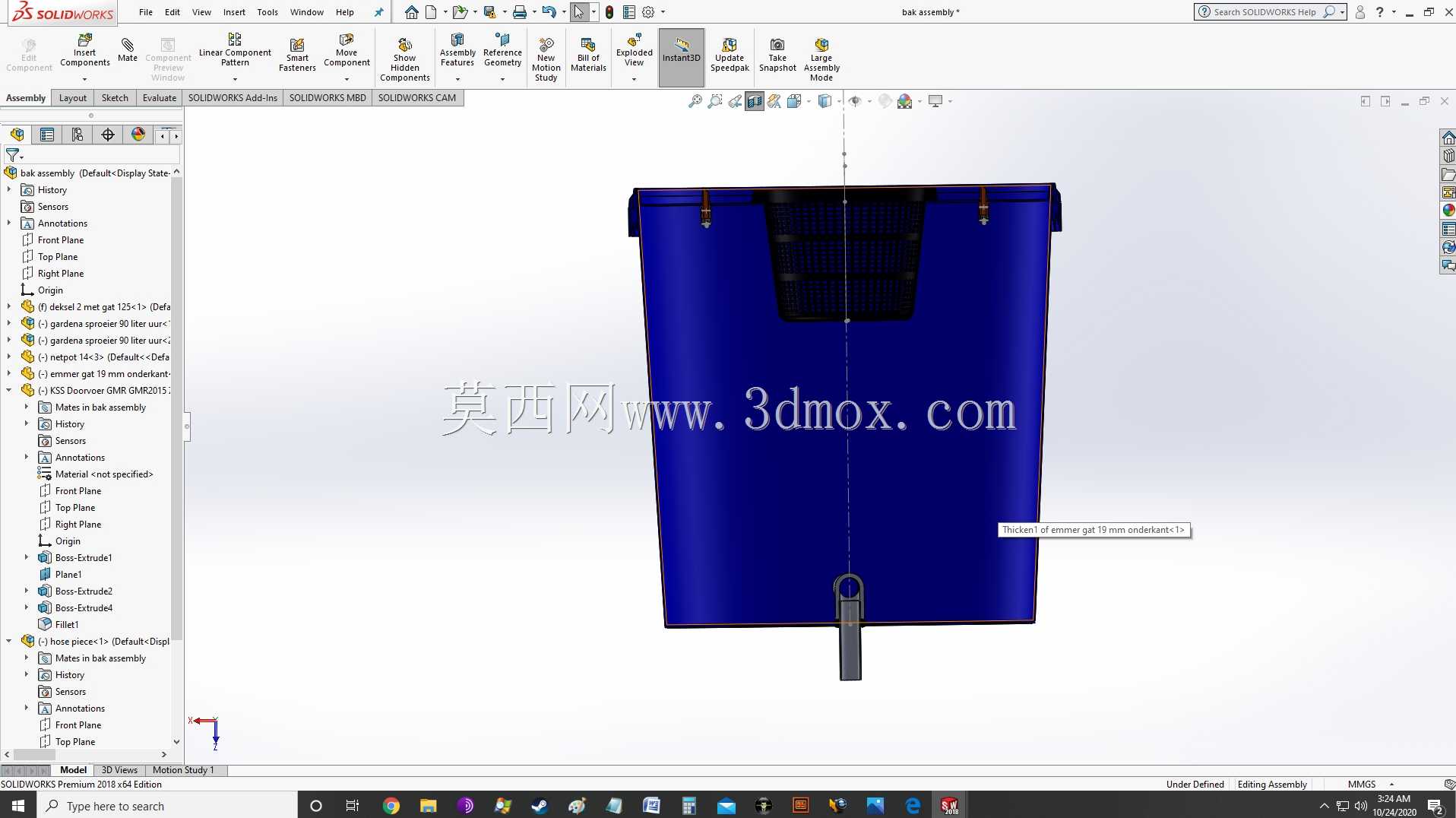Create an Exploded View
The image size is (1456, 818).
(x=634, y=49)
